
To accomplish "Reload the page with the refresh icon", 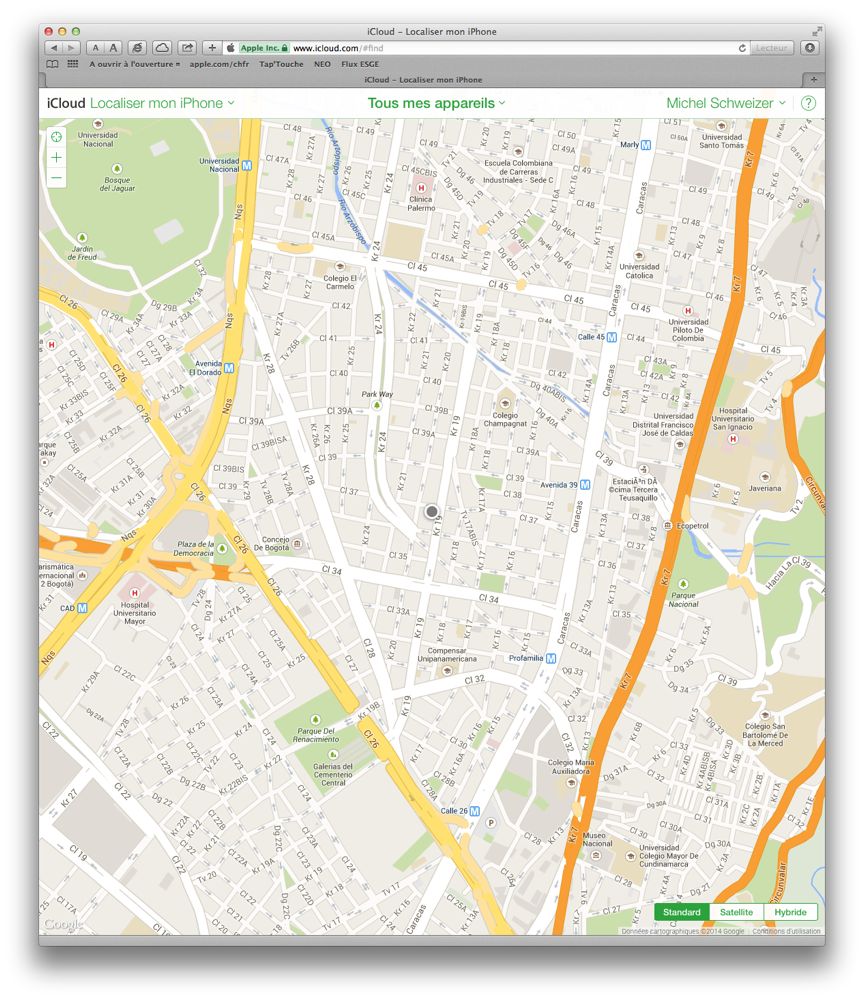I will (742, 48).
